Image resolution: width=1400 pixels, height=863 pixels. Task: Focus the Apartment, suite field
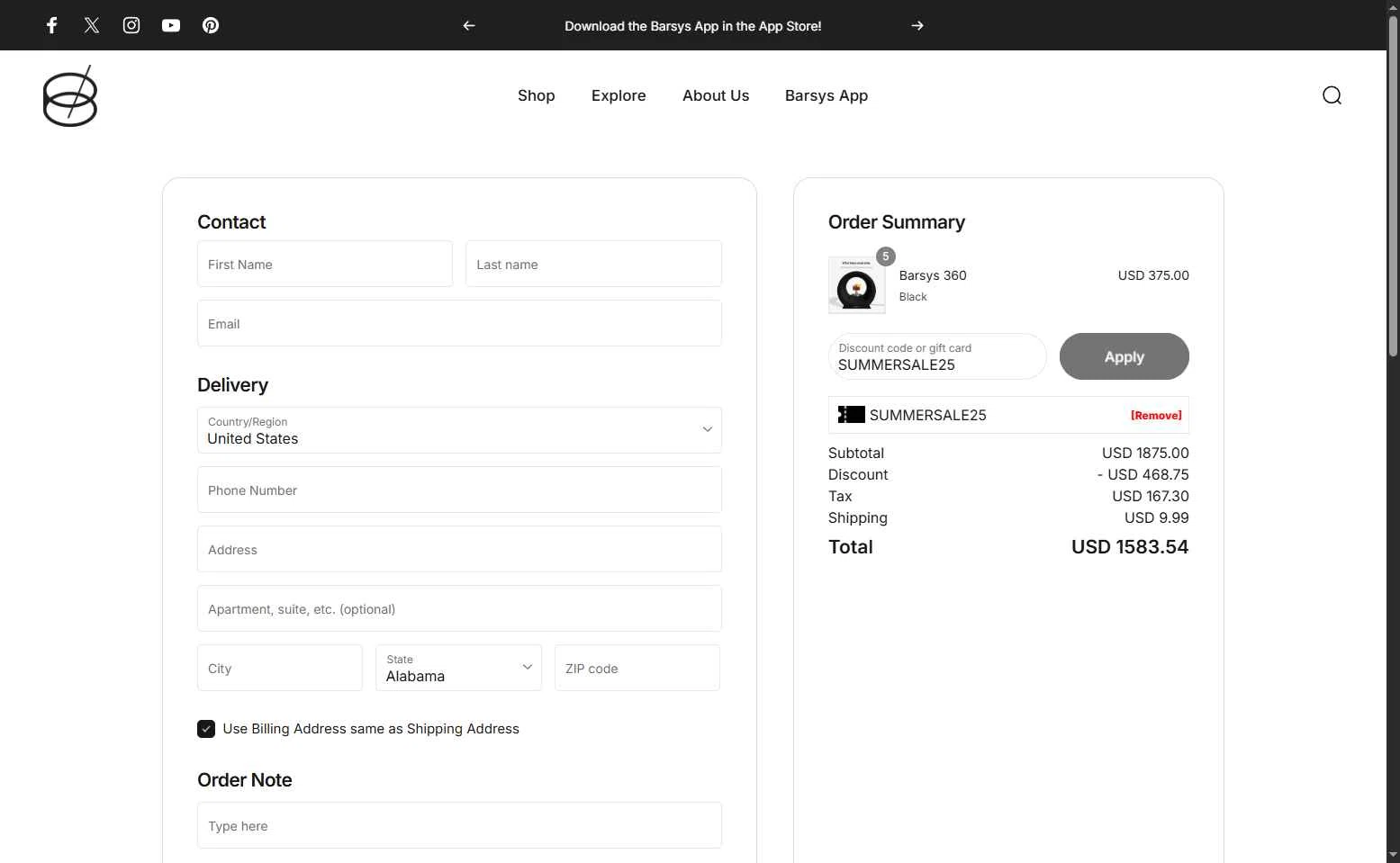[459, 608]
